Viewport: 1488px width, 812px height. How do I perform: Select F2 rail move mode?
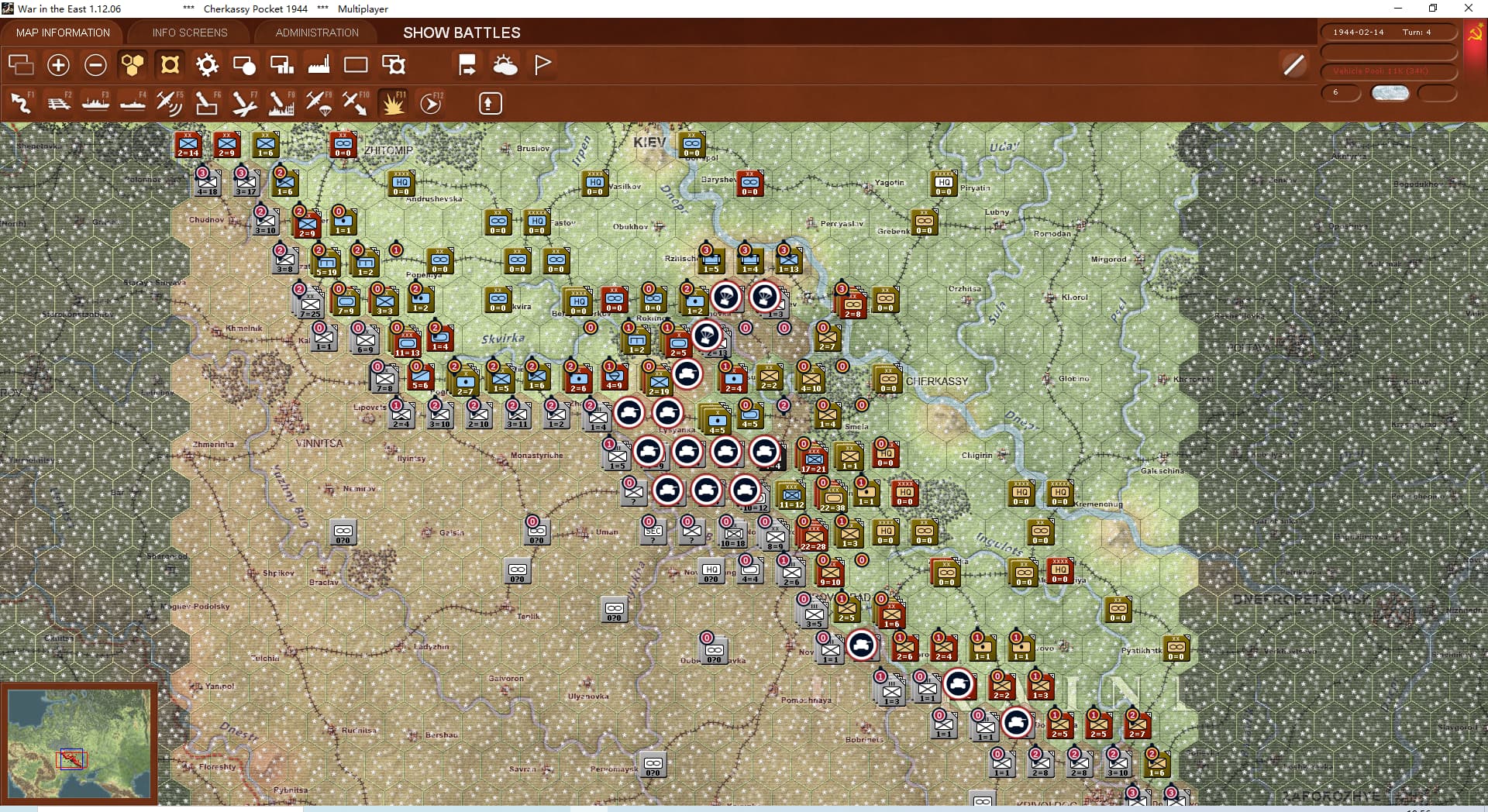coord(58,103)
